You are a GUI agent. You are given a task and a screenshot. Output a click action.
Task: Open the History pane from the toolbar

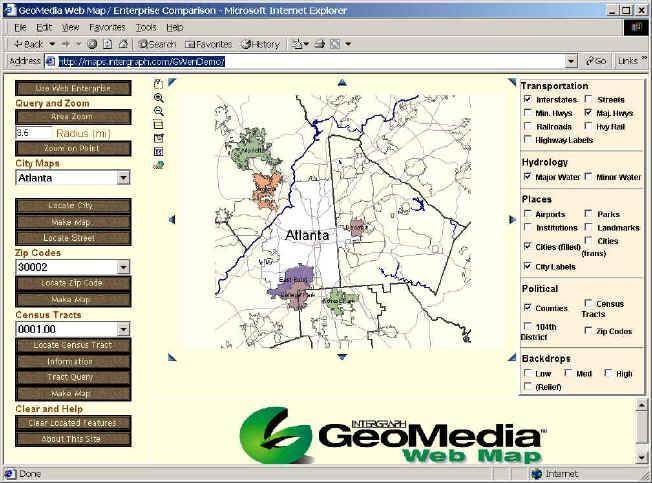[260, 44]
